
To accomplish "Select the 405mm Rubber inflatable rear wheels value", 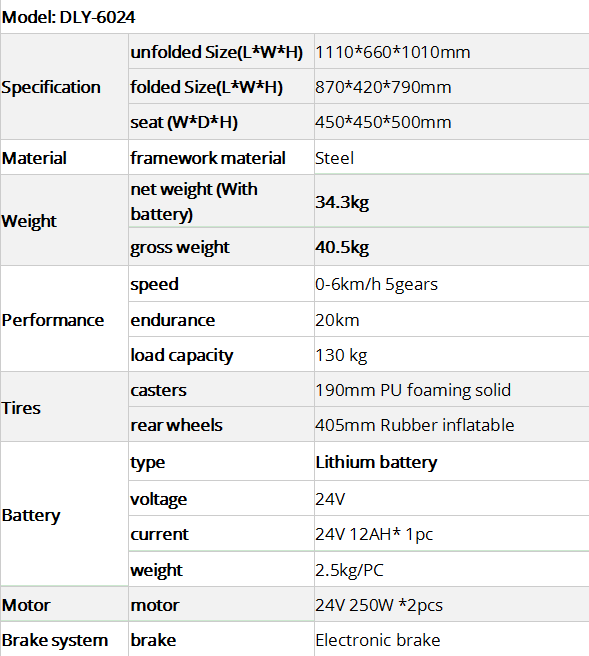I will coord(414,425).
